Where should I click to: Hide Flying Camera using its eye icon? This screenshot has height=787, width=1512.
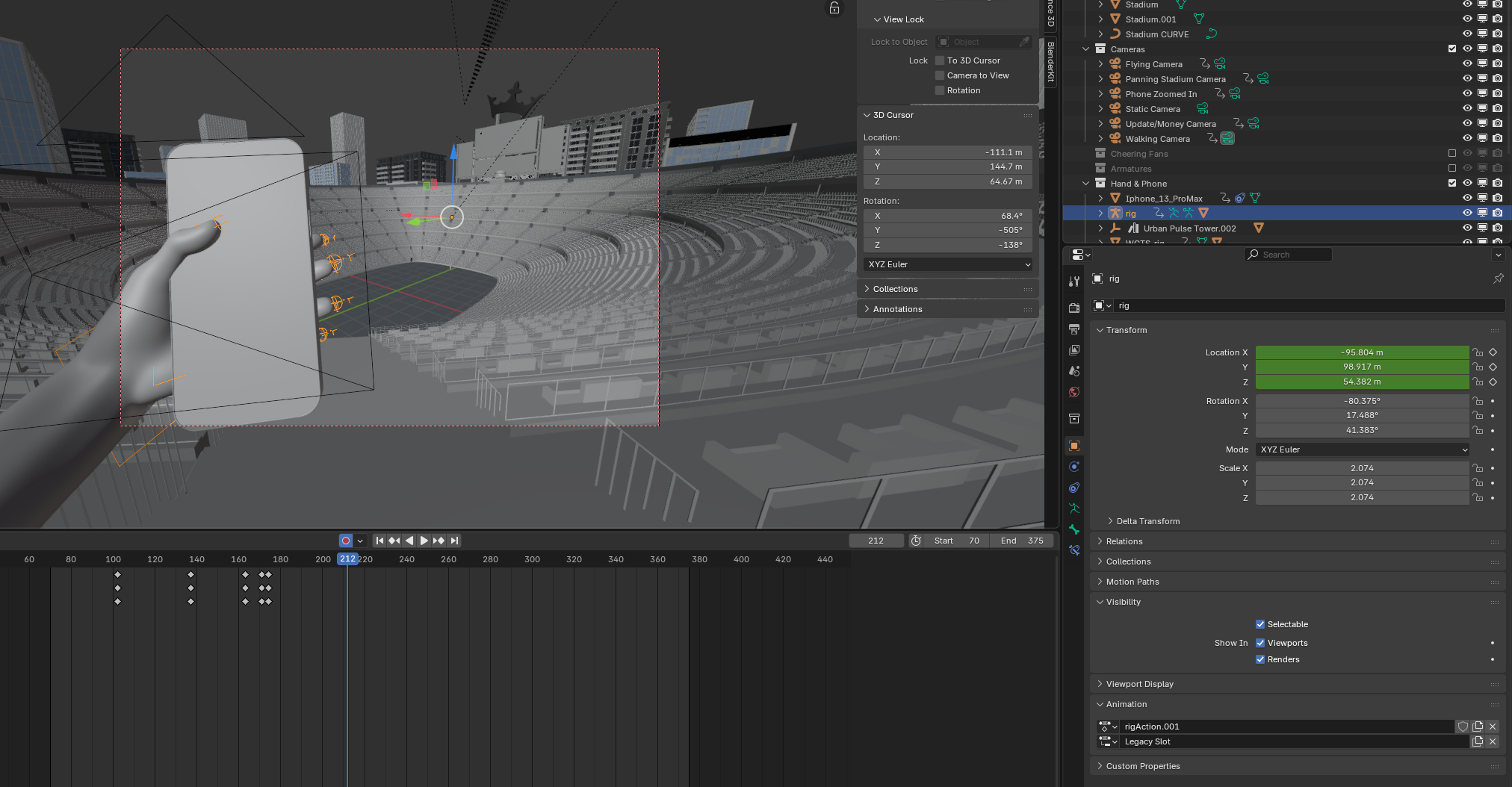pyautogui.click(x=1467, y=63)
